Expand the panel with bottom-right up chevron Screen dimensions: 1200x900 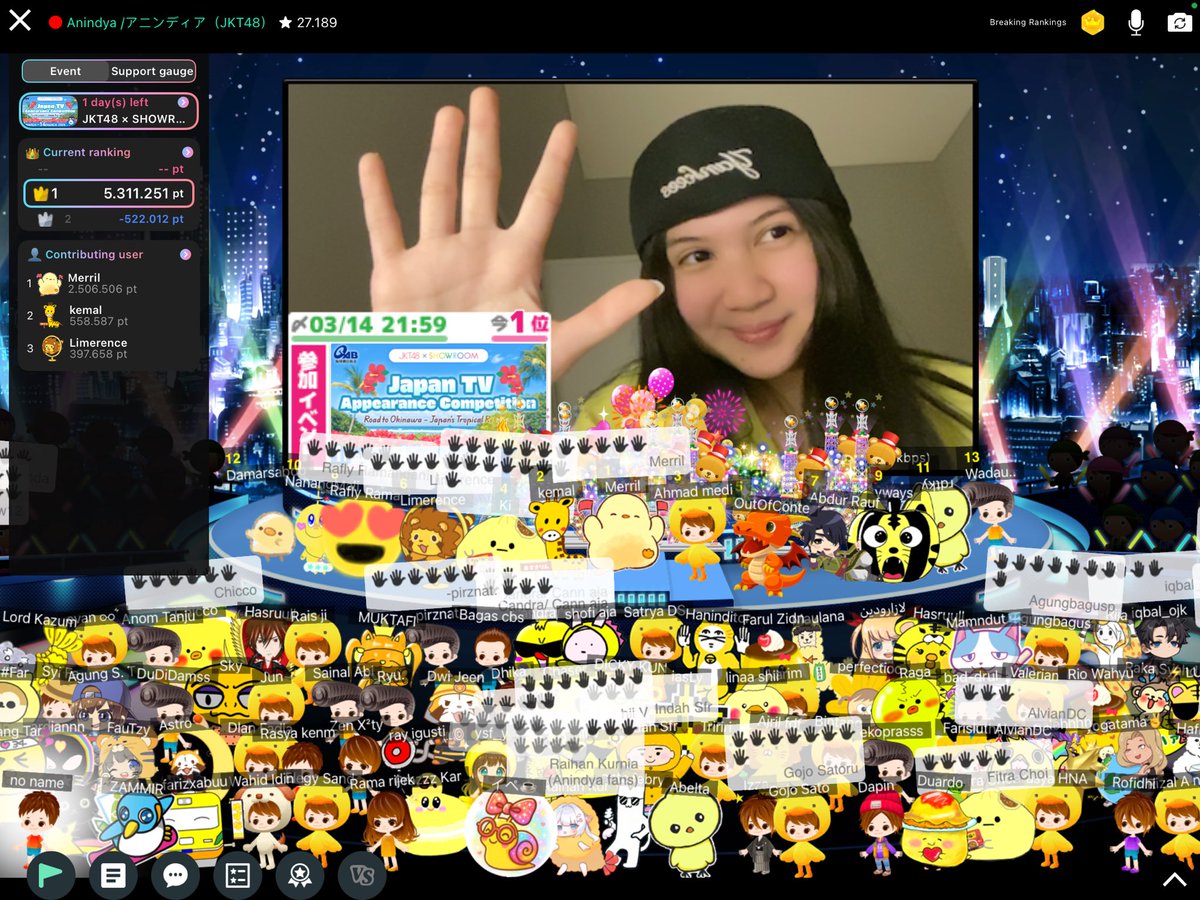coord(1174,879)
